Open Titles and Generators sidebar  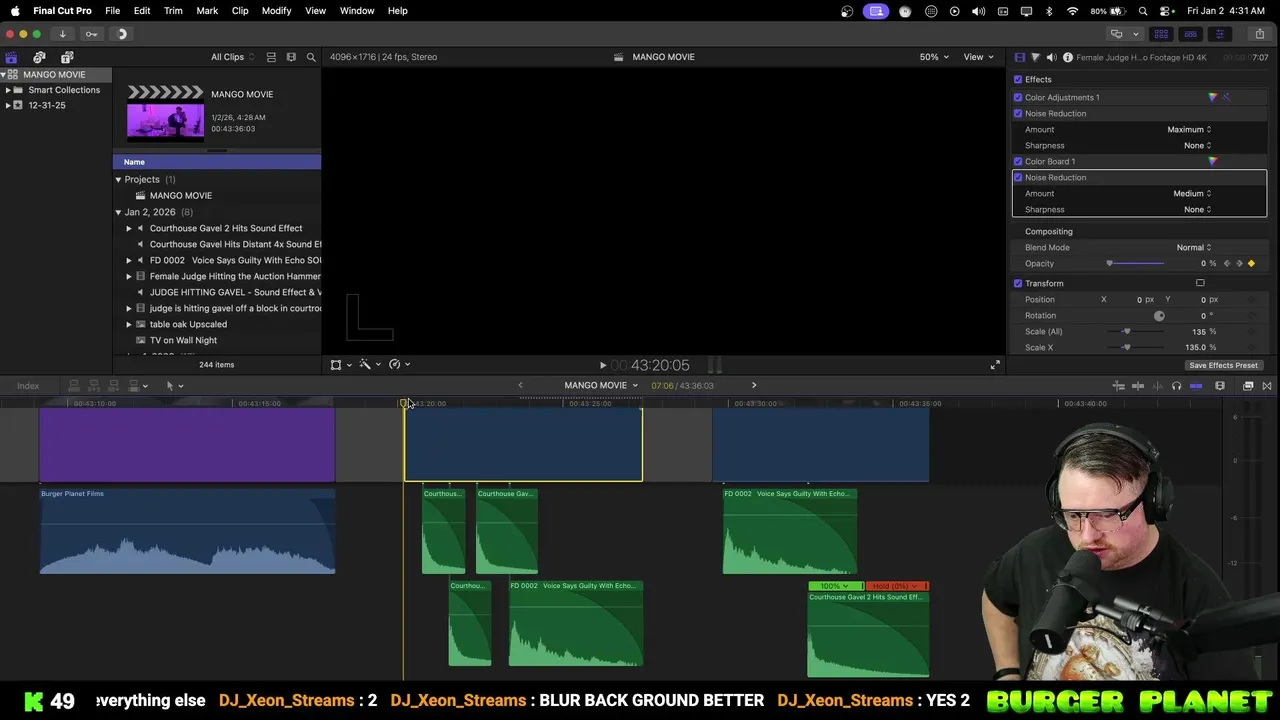point(67,57)
